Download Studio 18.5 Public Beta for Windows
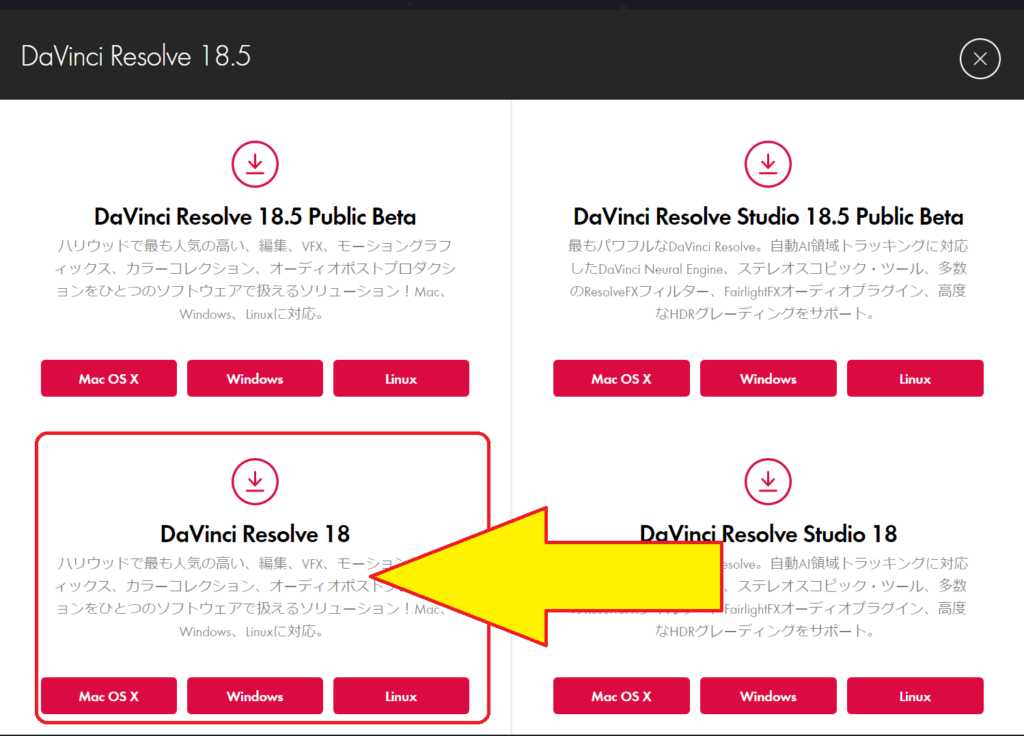 point(768,378)
